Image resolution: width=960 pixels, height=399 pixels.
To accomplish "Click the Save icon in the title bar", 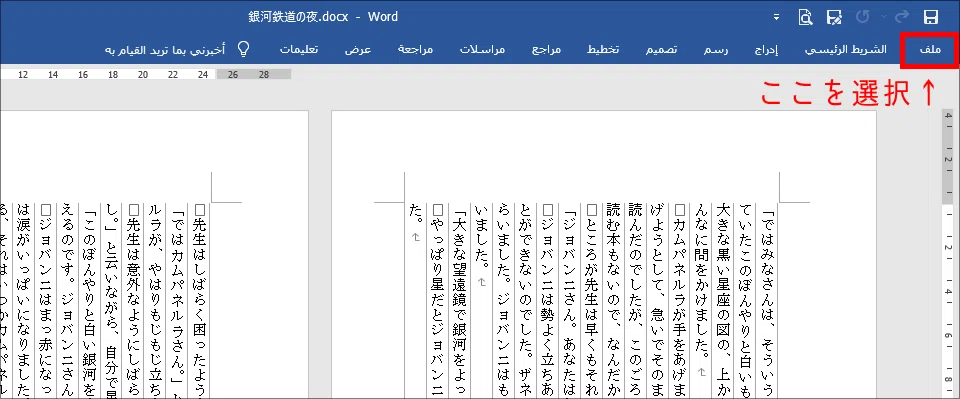I will 931,17.
